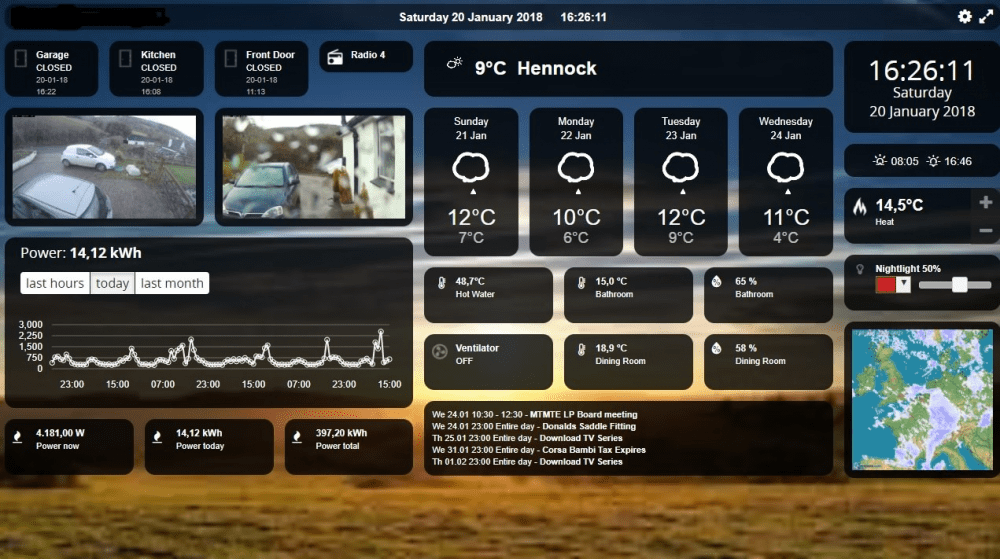Select the today tab on power graph
The height and width of the screenshot is (559, 1000).
112,283
